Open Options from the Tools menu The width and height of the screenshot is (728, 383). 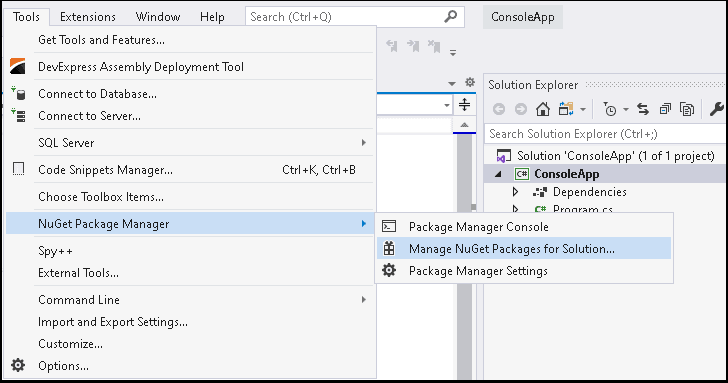(x=190, y=366)
